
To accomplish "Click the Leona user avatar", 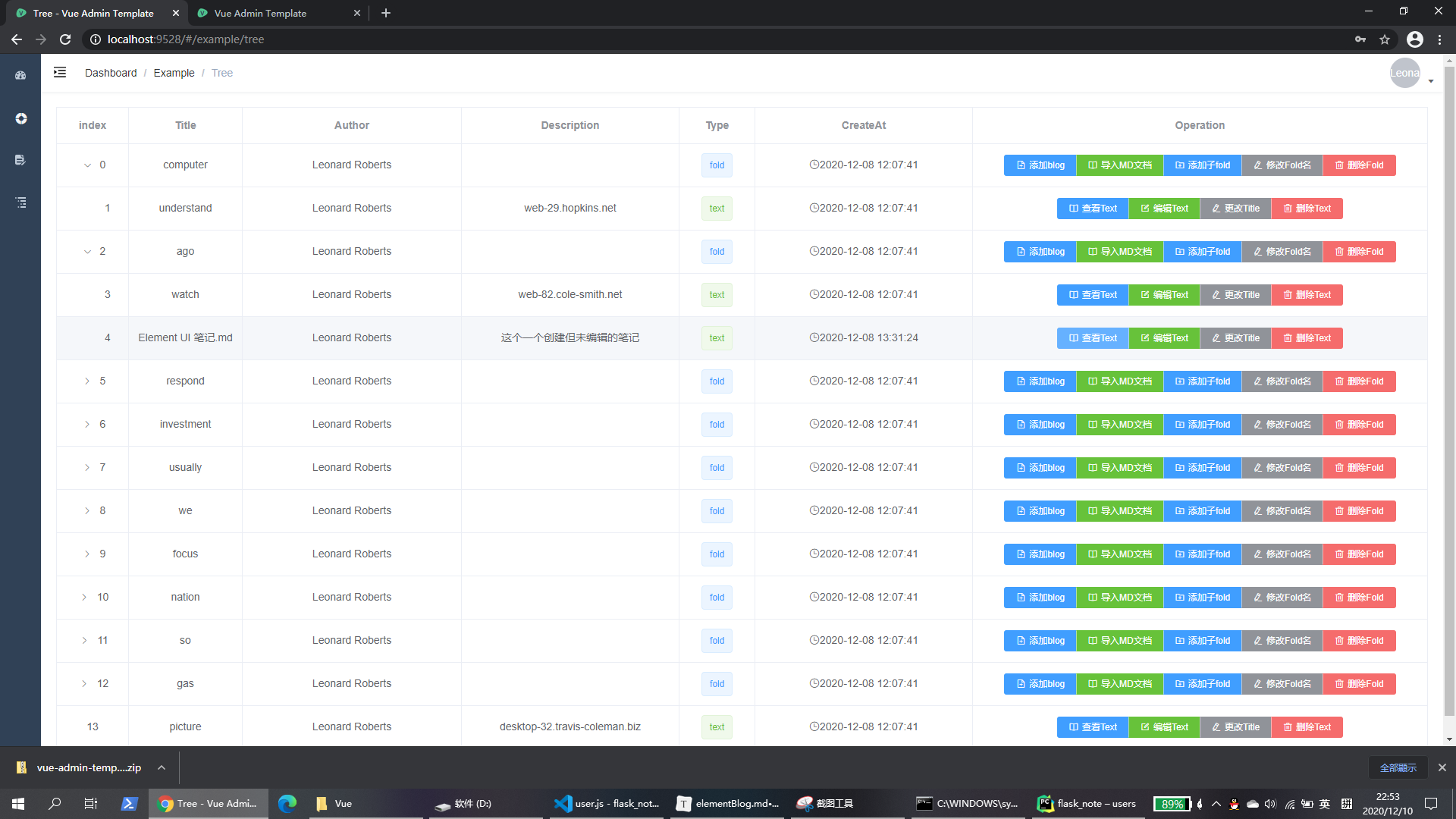I will 1404,73.
